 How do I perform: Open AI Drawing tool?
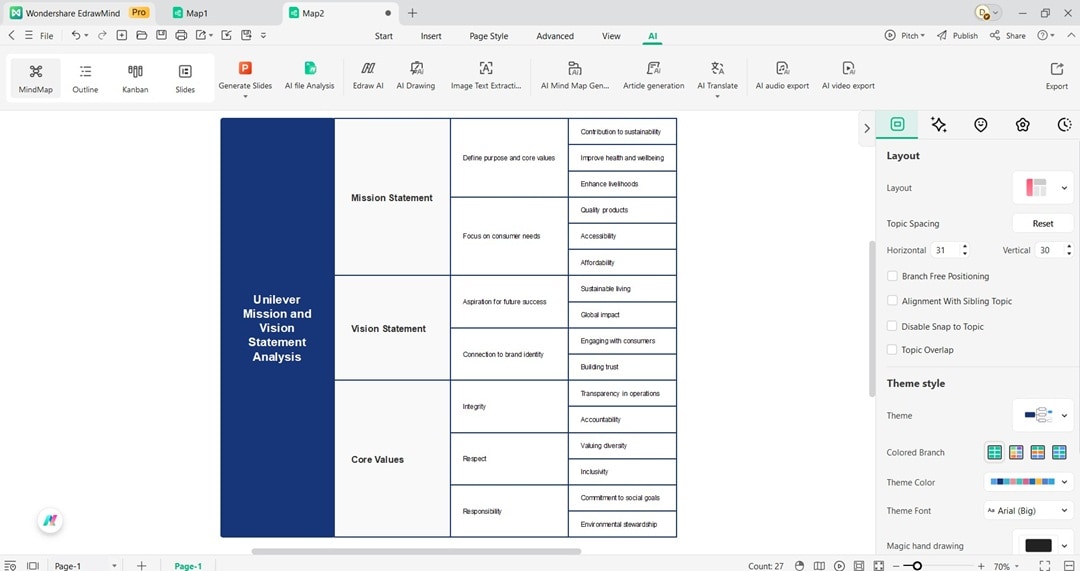pos(416,76)
